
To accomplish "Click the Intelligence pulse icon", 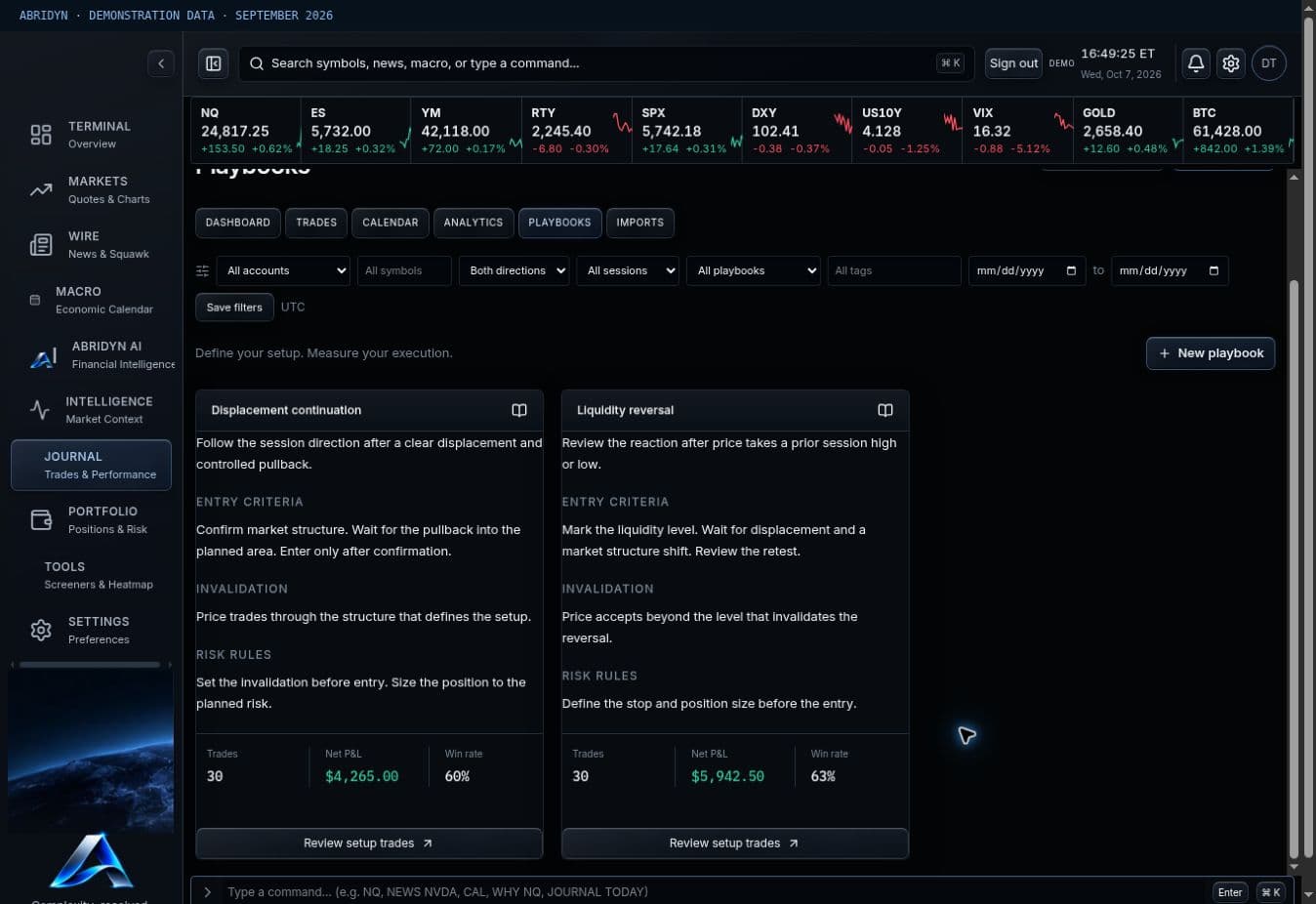I will point(39,410).
